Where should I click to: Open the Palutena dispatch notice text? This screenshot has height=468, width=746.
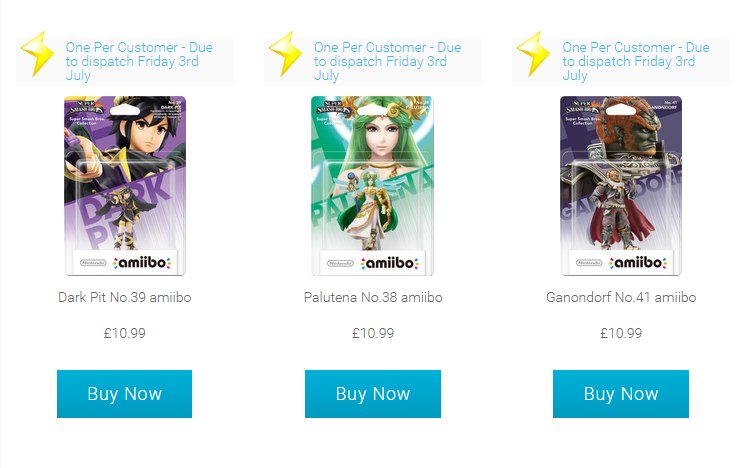[387, 61]
